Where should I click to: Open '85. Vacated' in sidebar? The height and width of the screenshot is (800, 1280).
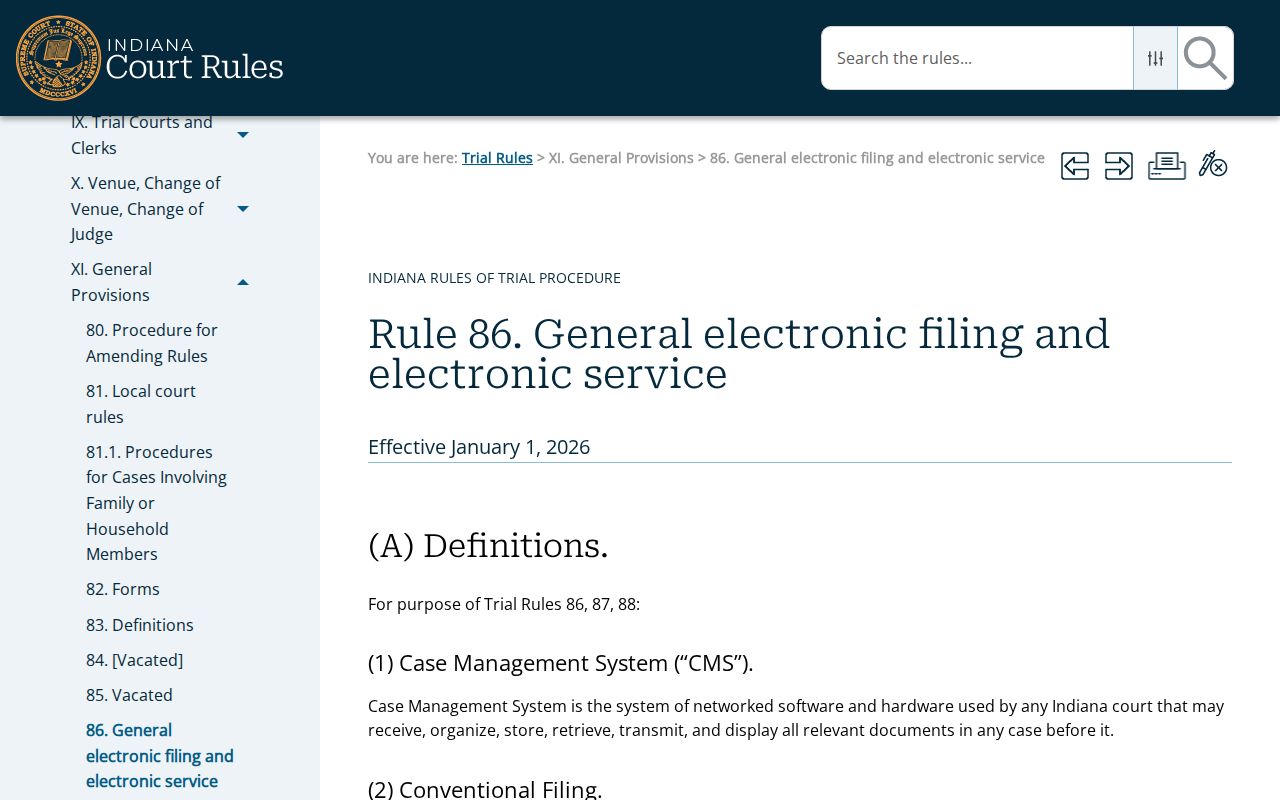[x=129, y=695]
